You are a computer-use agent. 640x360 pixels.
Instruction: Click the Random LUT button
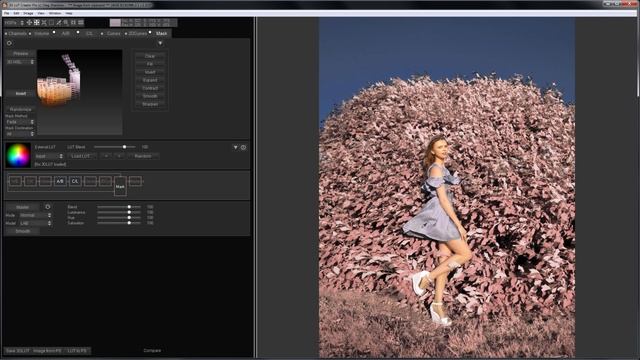pyautogui.click(x=143, y=156)
